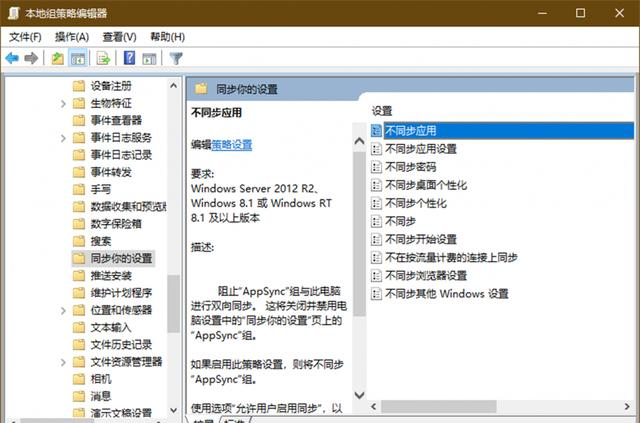Click folder icon beside 手写
The width and height of the screenshot is (640, 423).
pyautogui.click(x=78, y=189)
